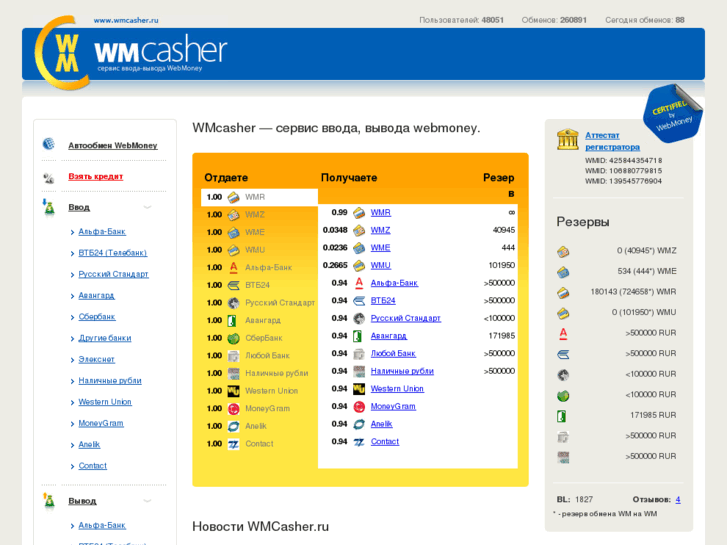Open Альфа-Банк link under Ввод
The height and width of the screenshot is (545, 727).
pos(102,231)
